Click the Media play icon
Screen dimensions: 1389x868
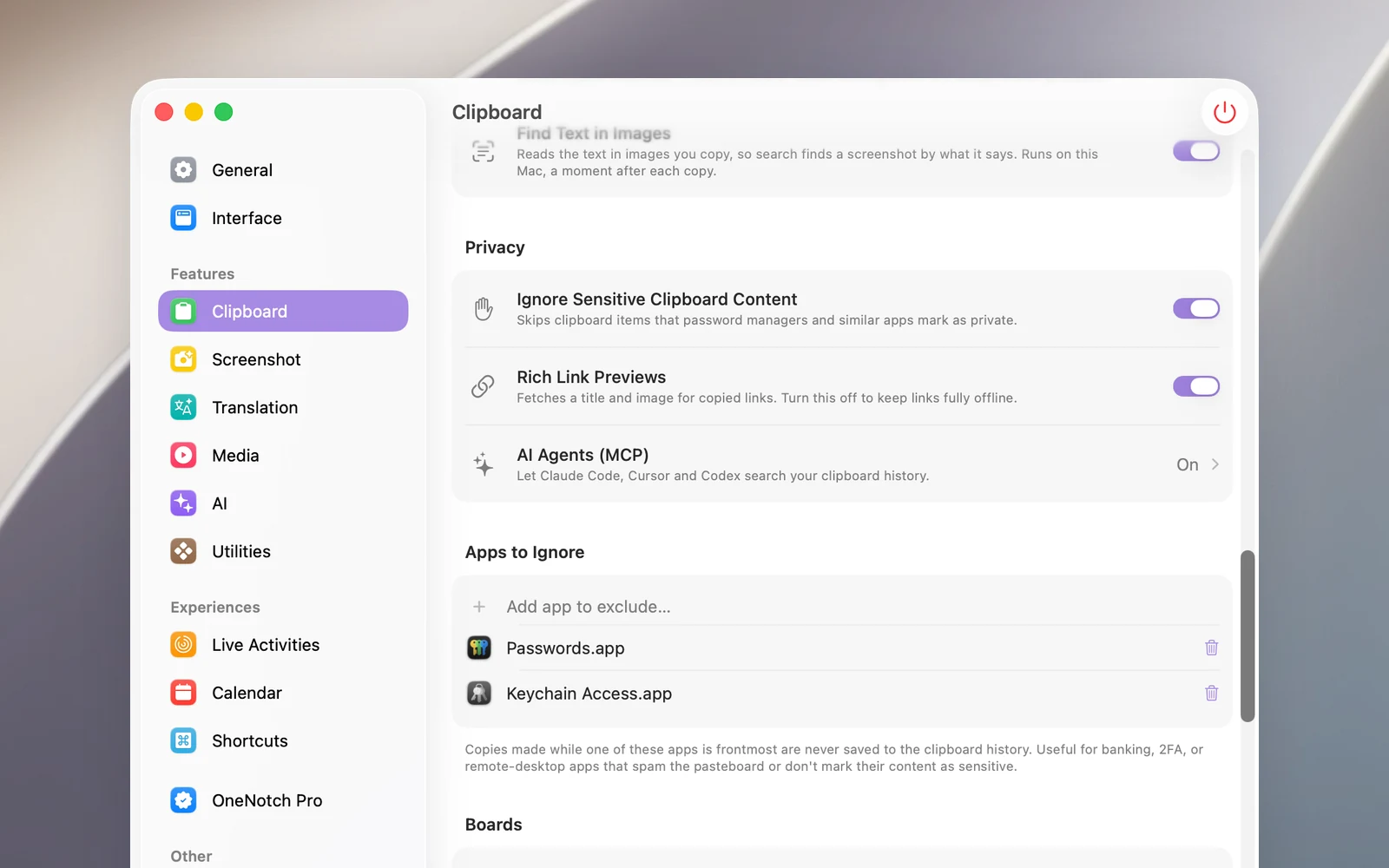coord(183,455)
